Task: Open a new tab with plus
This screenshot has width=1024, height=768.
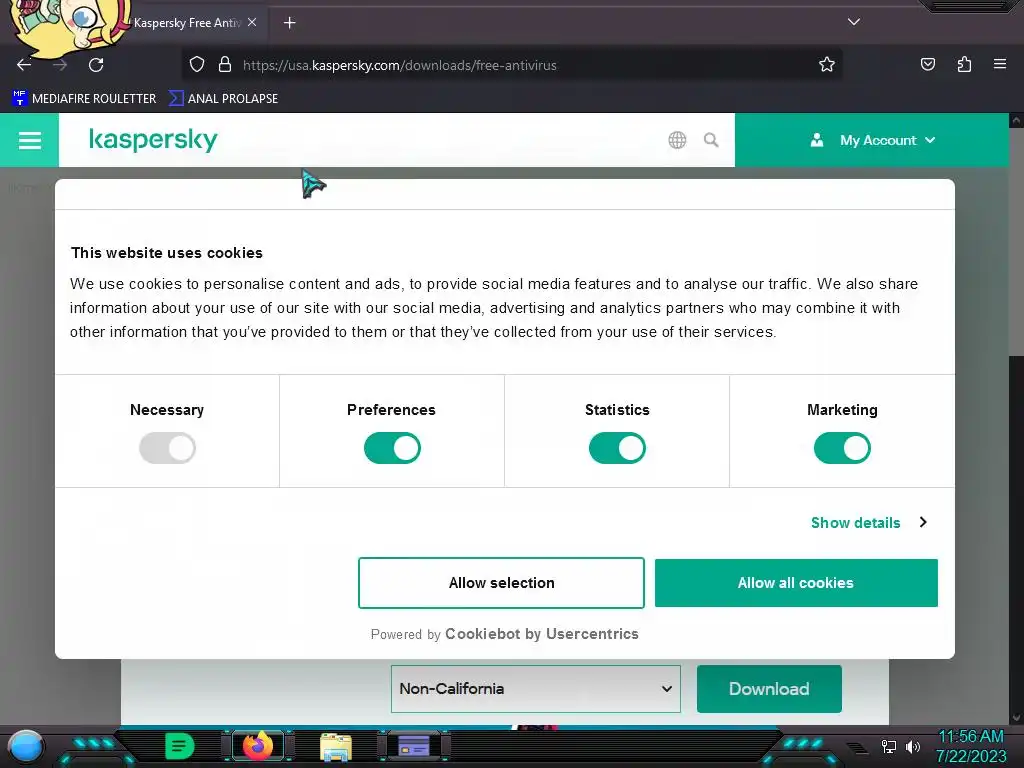Action: [289, 23]
